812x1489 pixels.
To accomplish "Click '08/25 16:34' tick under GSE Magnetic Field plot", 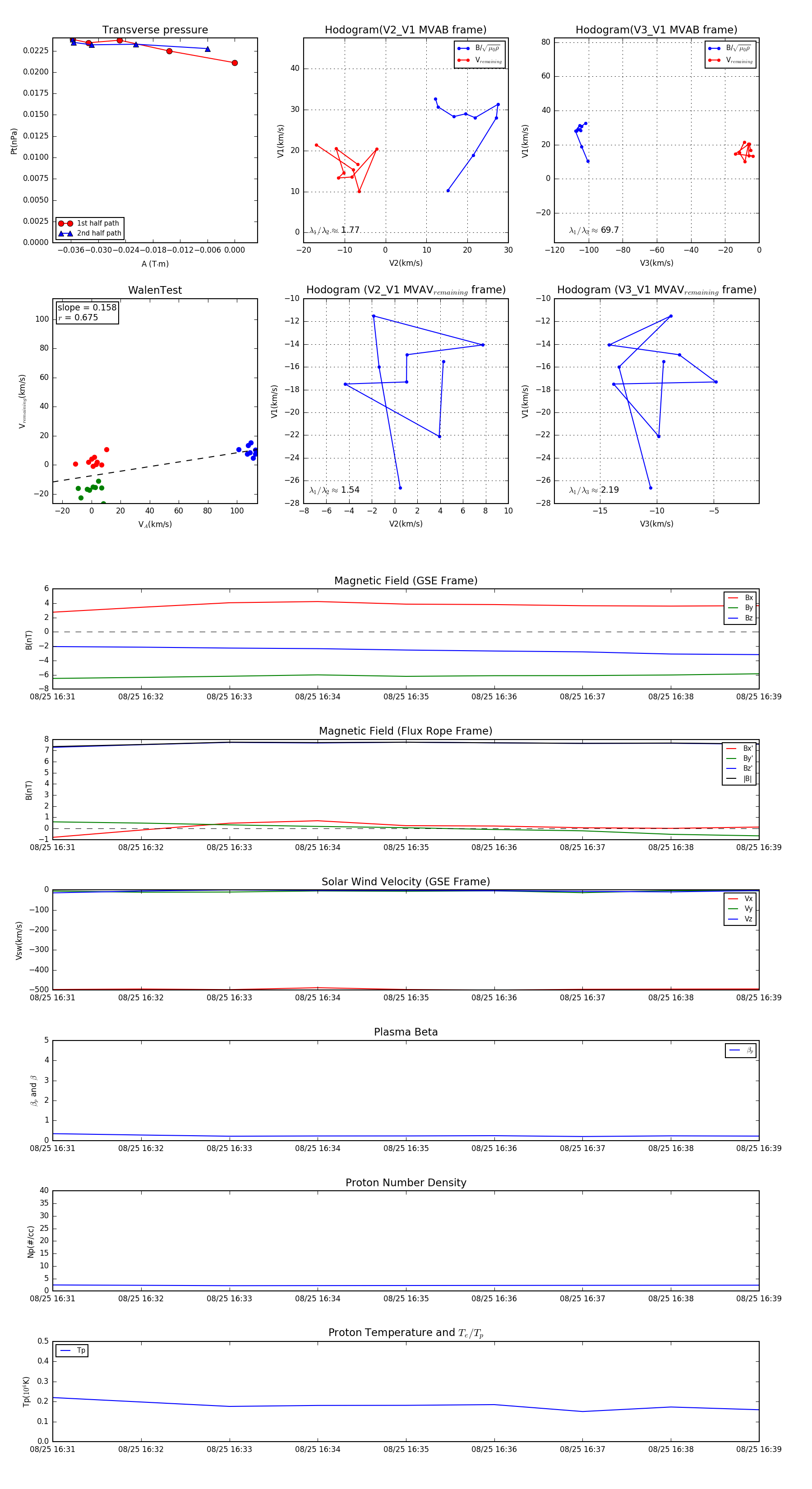I will (317, 697).
